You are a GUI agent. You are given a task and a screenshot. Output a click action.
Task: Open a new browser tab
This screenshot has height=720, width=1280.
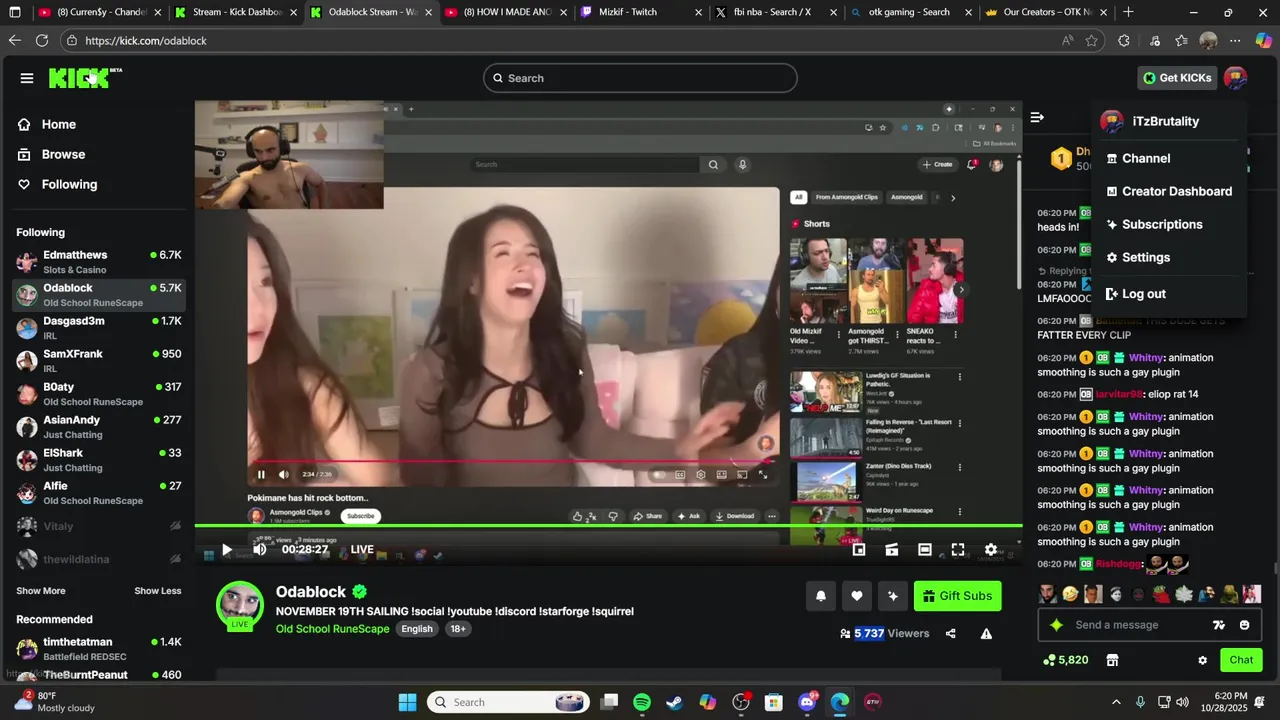point(1128,12)
